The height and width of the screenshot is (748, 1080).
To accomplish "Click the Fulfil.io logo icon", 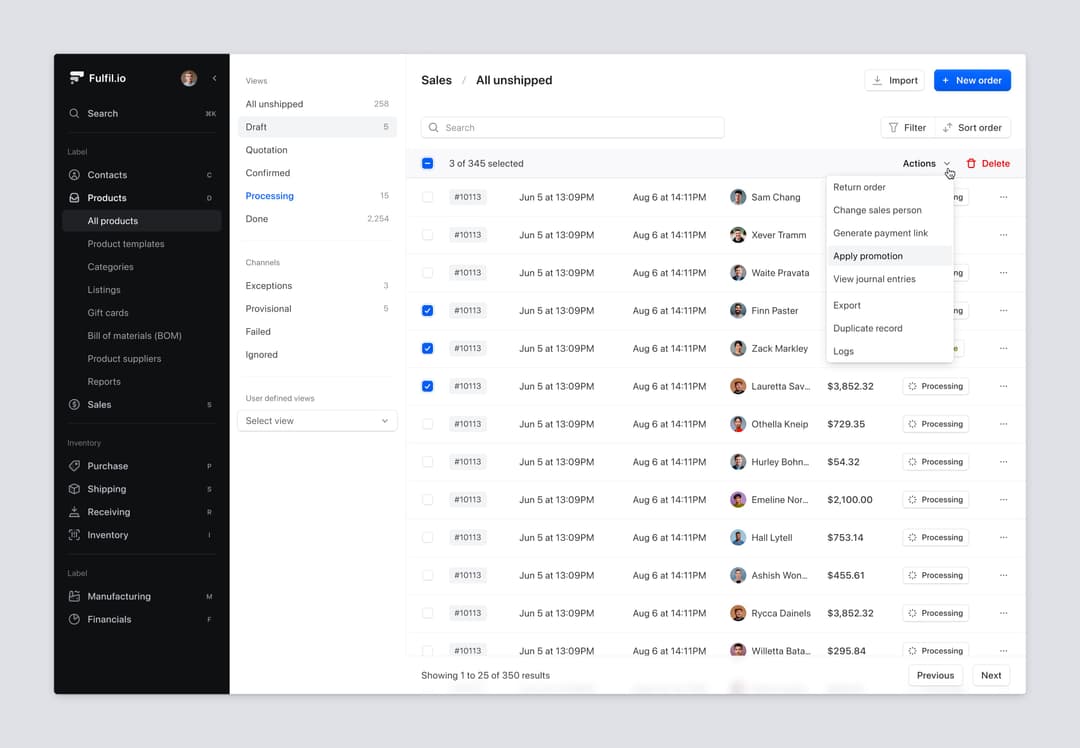I will [x=76, y=78].
